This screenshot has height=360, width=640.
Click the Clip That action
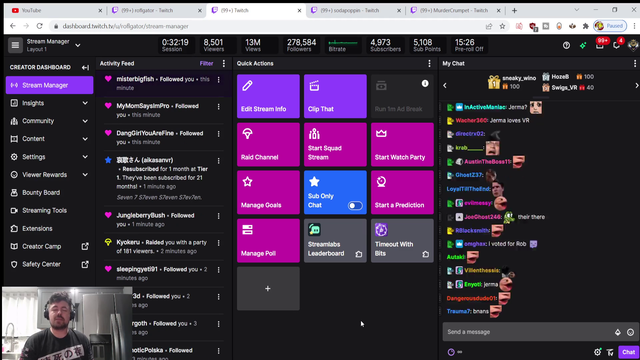click(x=335, y=96)
